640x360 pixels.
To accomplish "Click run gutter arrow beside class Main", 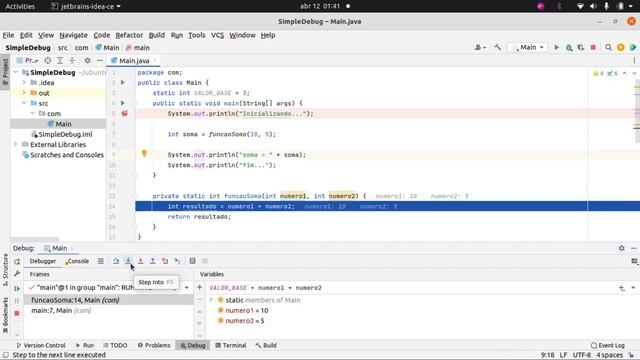I will tap(122, 82).
